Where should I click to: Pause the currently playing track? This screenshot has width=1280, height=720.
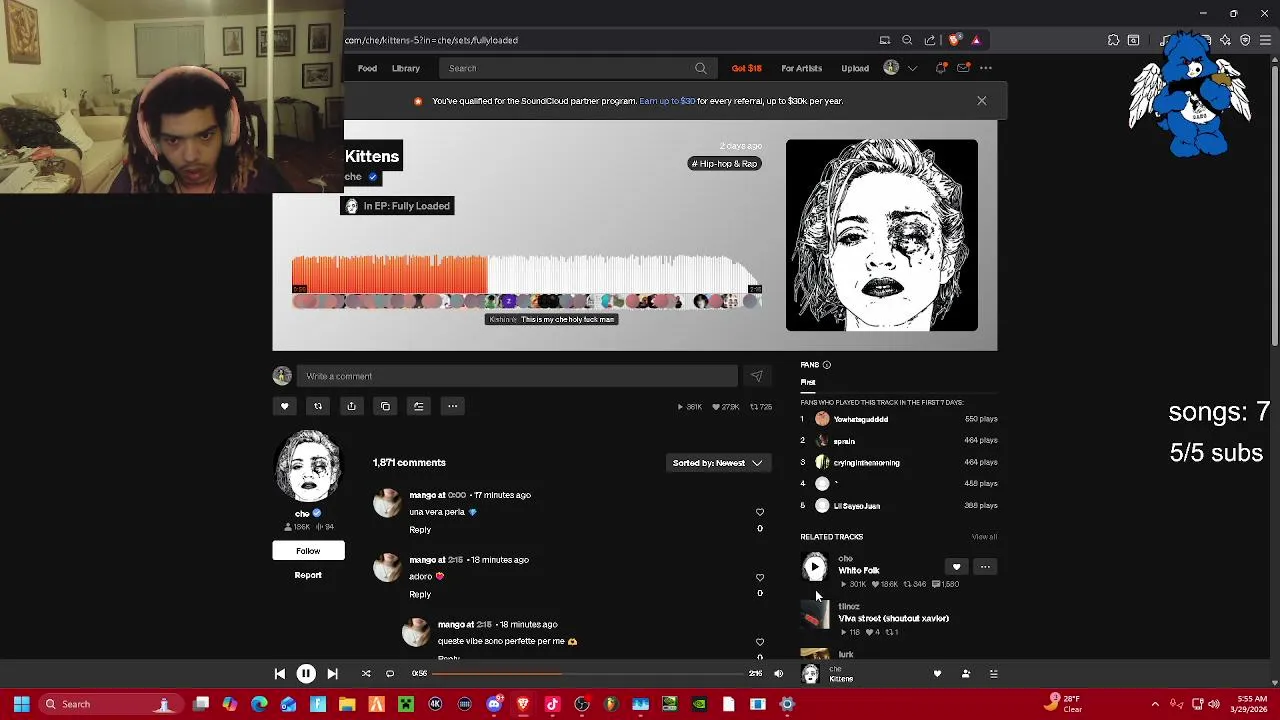click(306, 674)
